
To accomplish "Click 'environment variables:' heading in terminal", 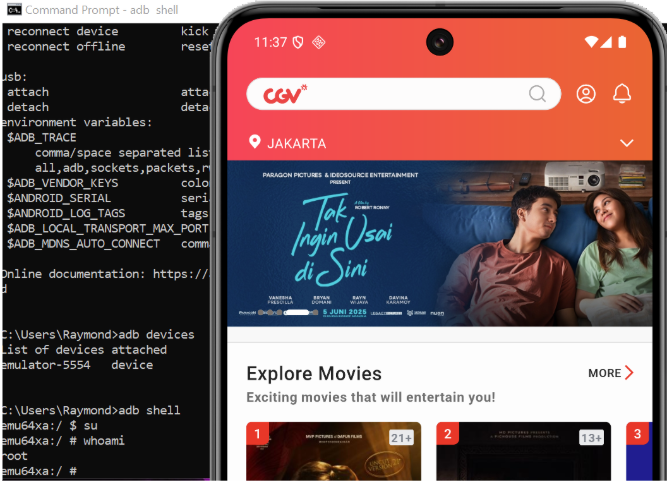I will pyautogui.click(x=77, y=123).
